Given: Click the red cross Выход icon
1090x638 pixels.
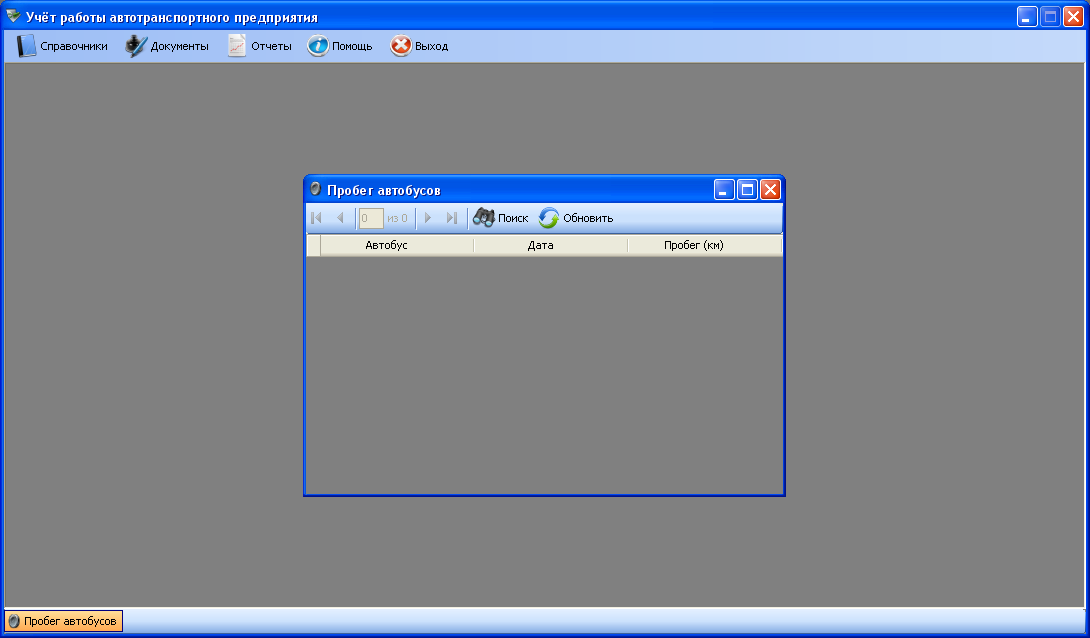Looking at the screenshot, I should (x=400, y=47).
